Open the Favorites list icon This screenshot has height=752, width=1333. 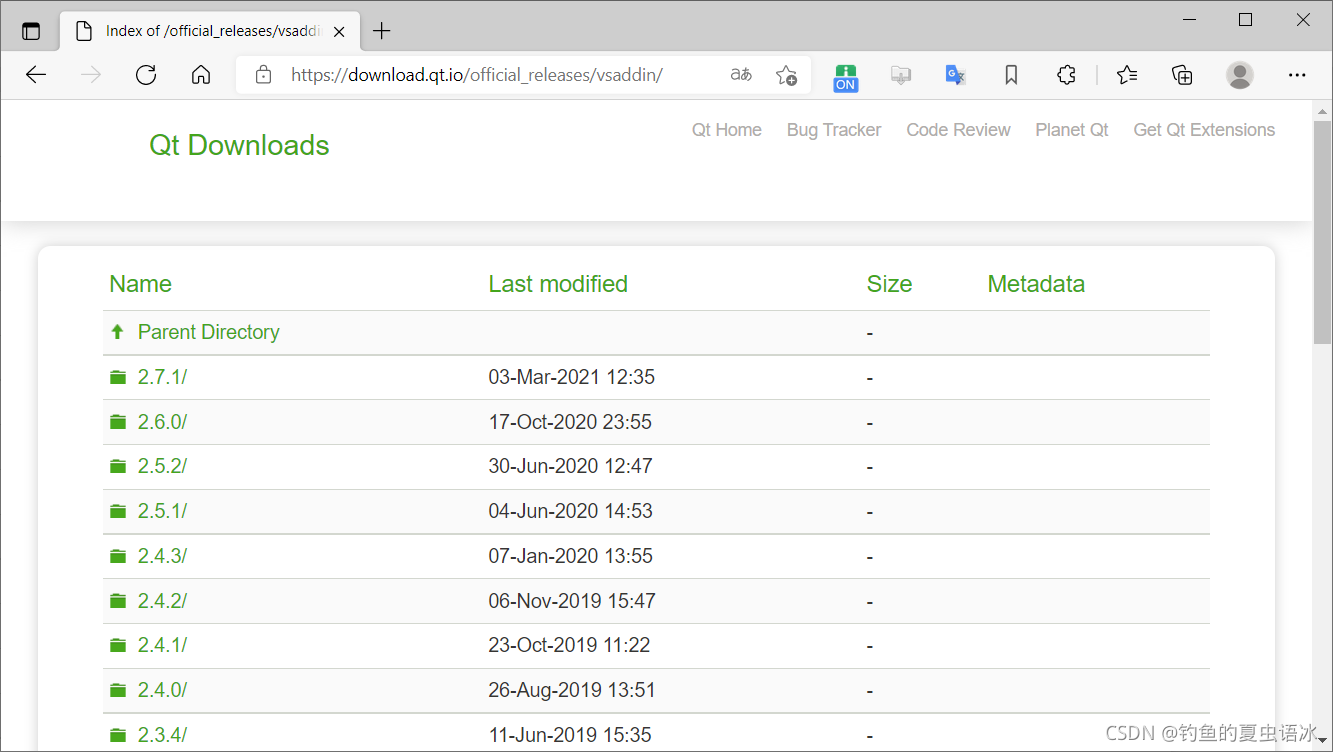click(1127, 75)
